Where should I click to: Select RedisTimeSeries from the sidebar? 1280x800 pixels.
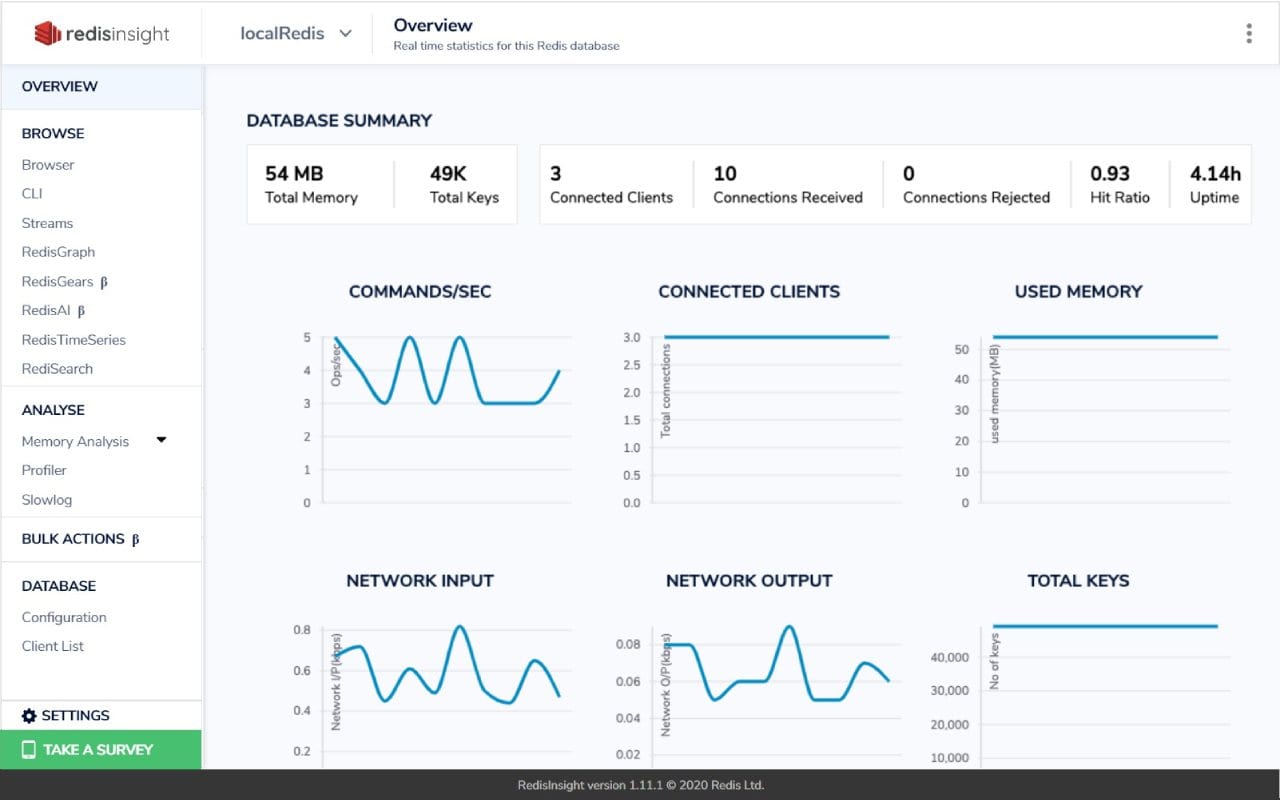point(74,339)
